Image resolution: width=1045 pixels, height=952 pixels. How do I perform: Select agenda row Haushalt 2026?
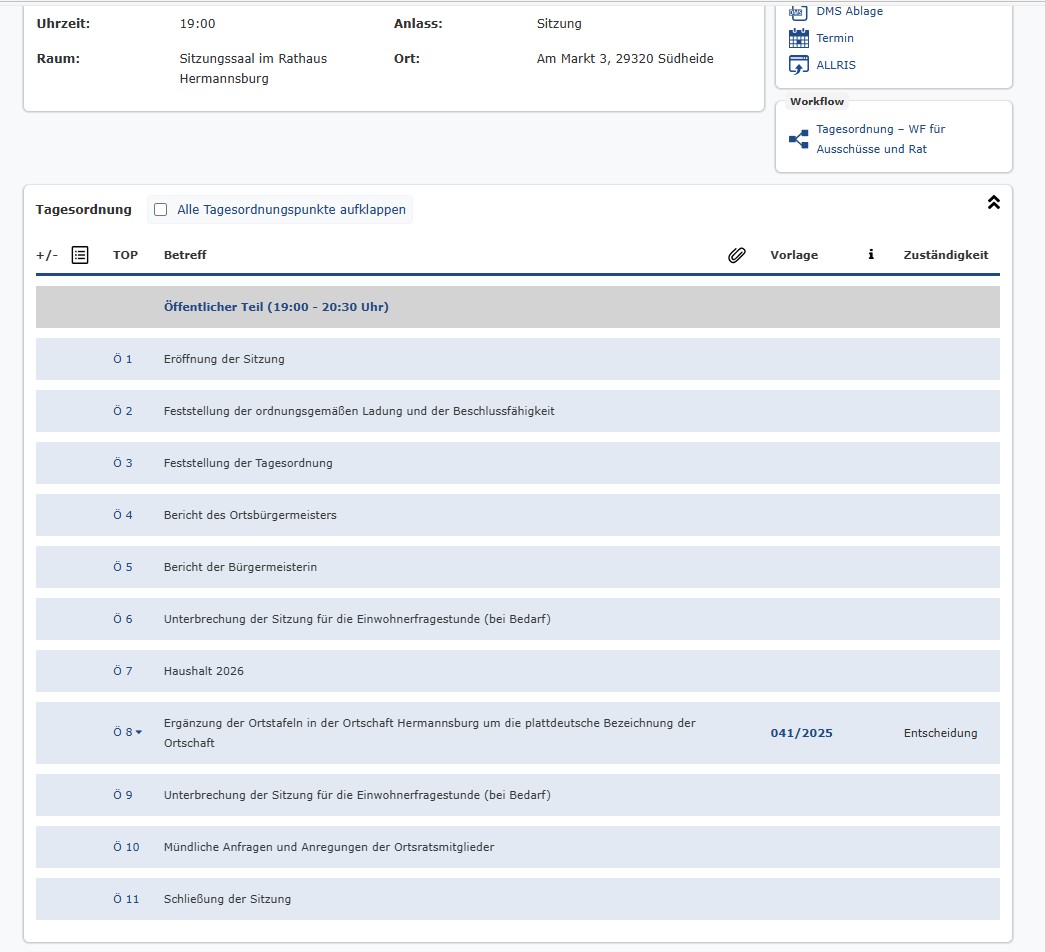(x=203, y=671)
